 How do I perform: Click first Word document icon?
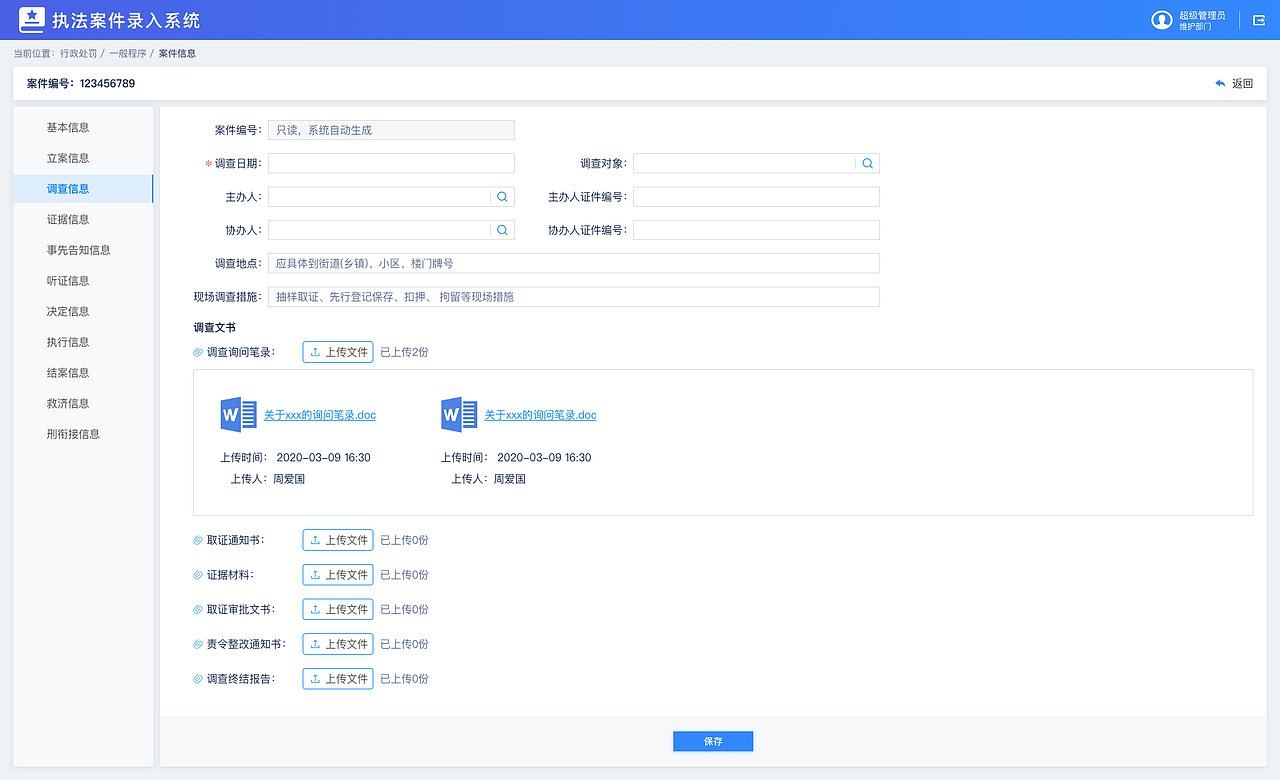point(238,414)
